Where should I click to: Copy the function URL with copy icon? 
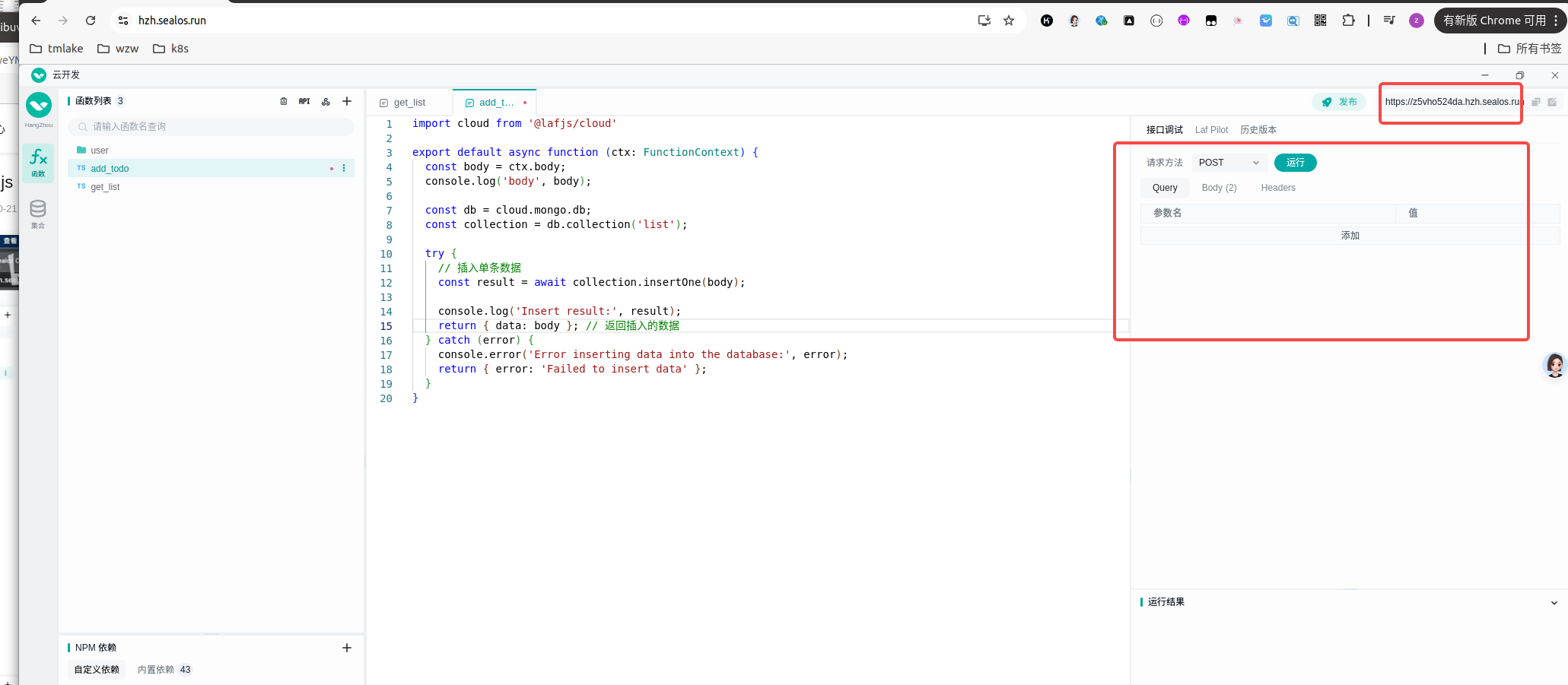(1536, 102)
